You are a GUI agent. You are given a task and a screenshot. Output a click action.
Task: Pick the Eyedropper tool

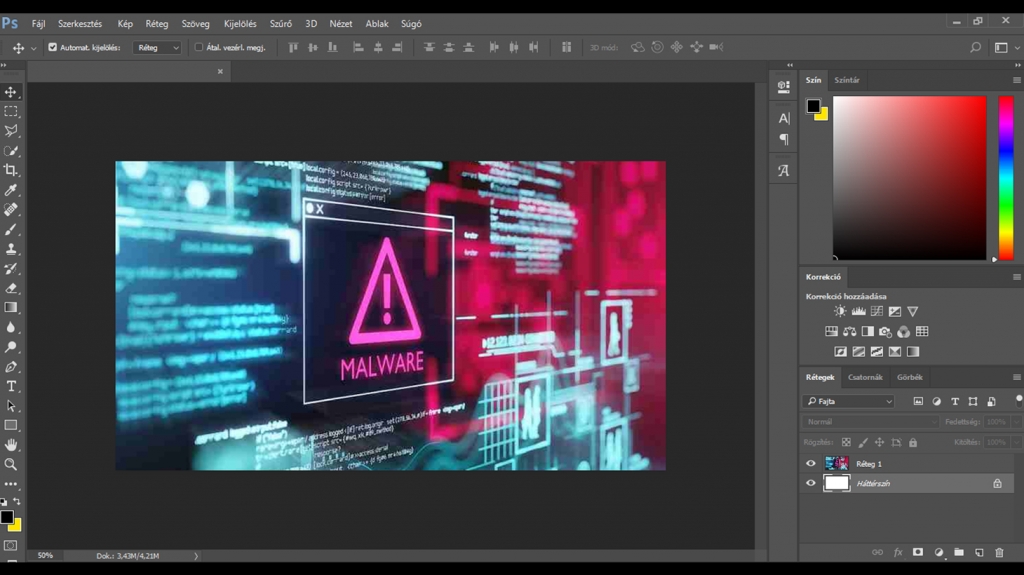point(11,190)
